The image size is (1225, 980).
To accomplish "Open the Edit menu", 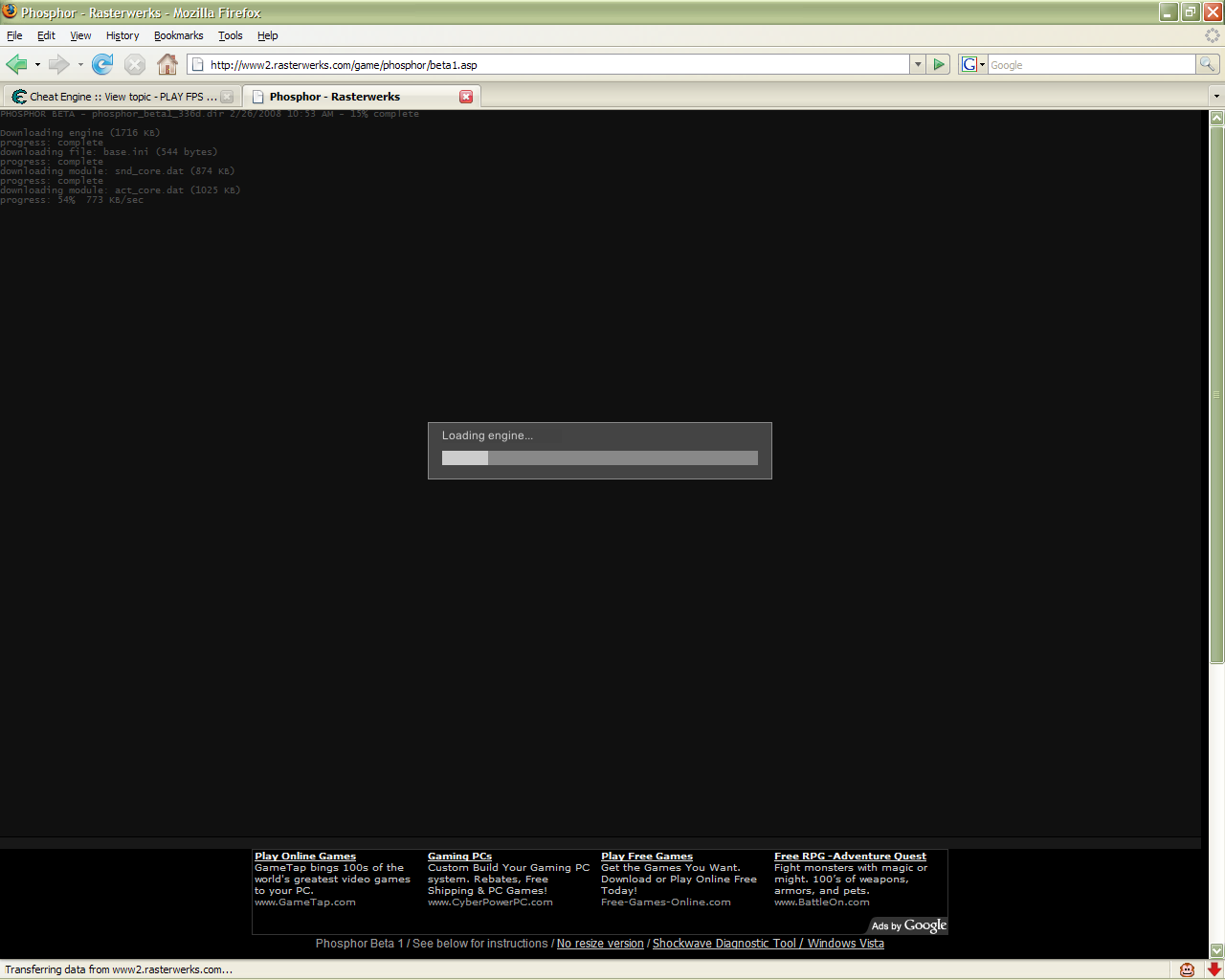I will click(x=46, y=35).
